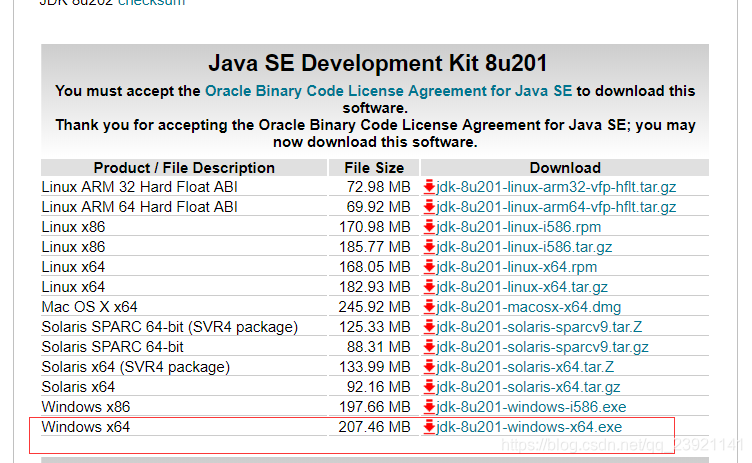Click red download arrow for linux-arm32-vfp-hflt.tar.gz

[x=429, y=187]
